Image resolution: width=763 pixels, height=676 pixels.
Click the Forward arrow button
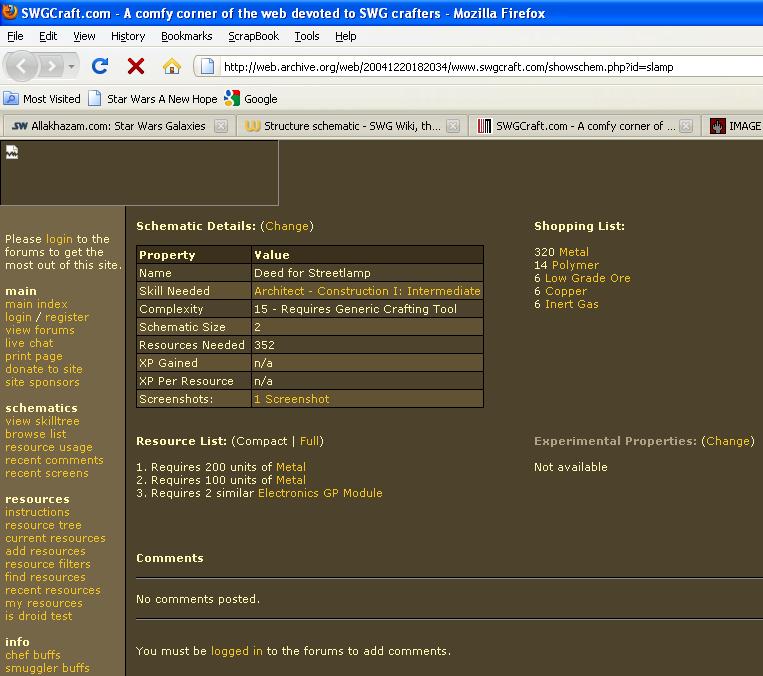tap(51, 66)
